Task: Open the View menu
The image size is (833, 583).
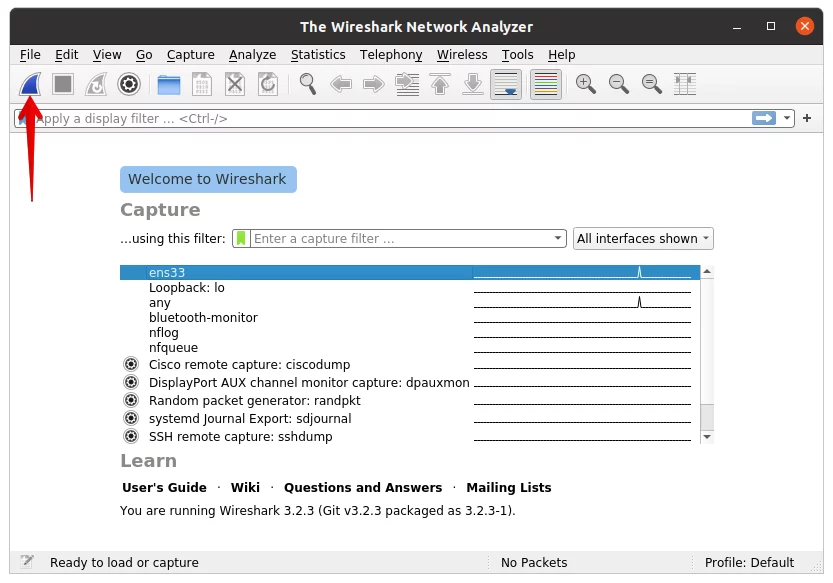Action: pyautogui.click(x=107, y=55)
